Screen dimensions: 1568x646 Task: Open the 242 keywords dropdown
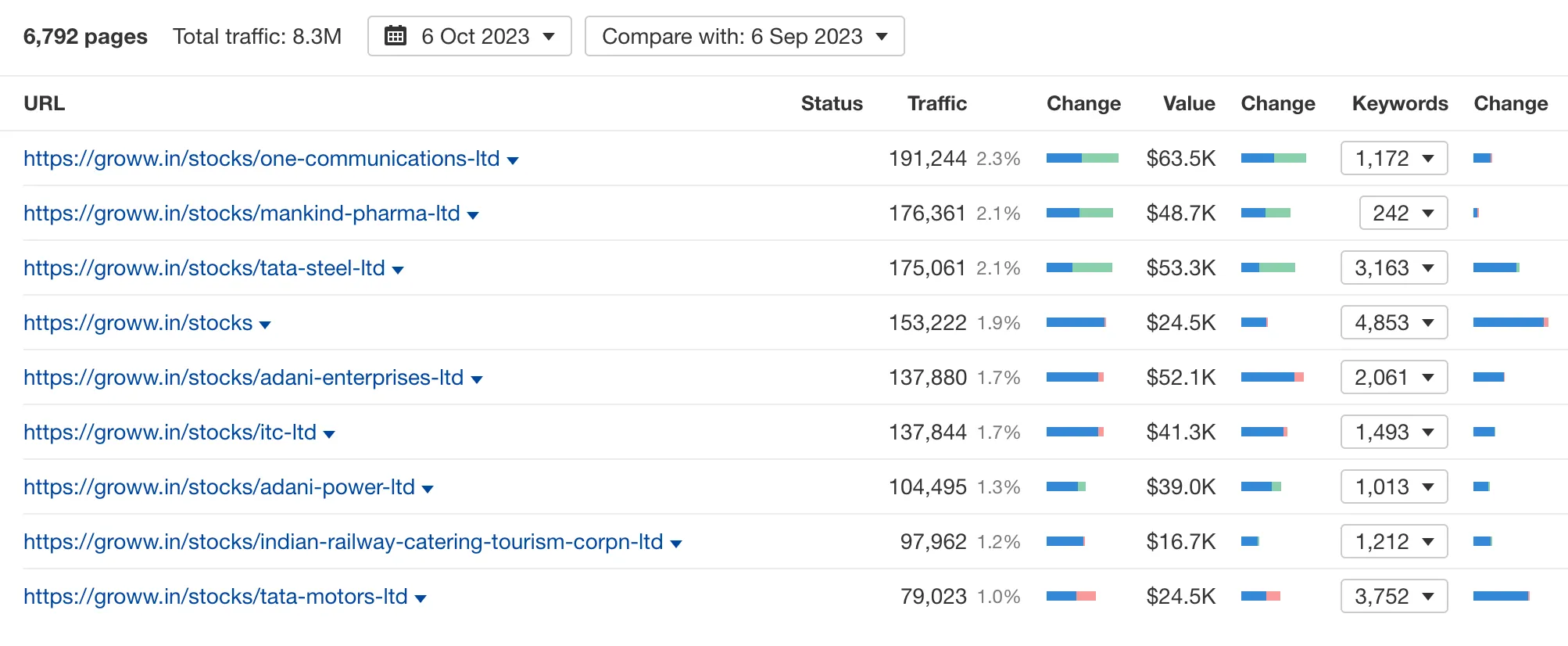(x=1404, y=213)
